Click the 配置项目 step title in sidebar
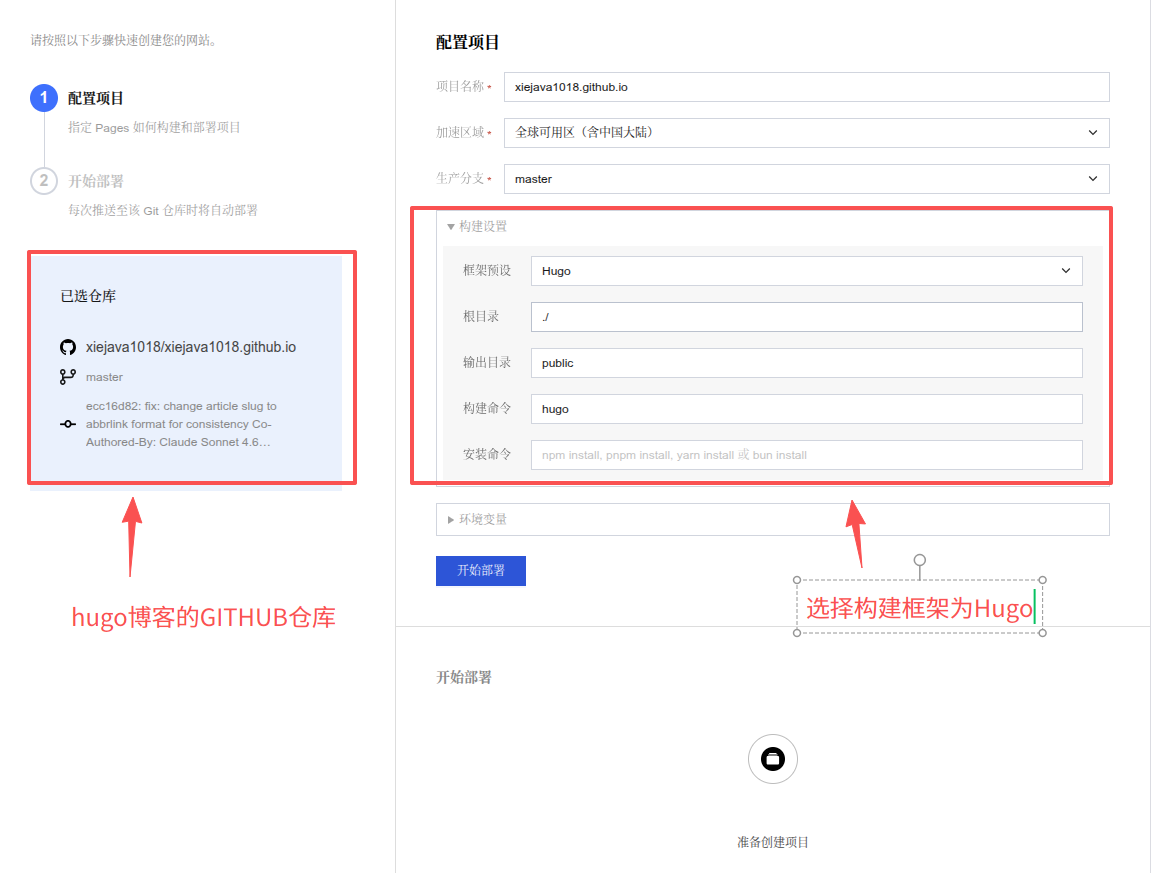This screenshot has width=1151, height=873. [x=95, y=98]
